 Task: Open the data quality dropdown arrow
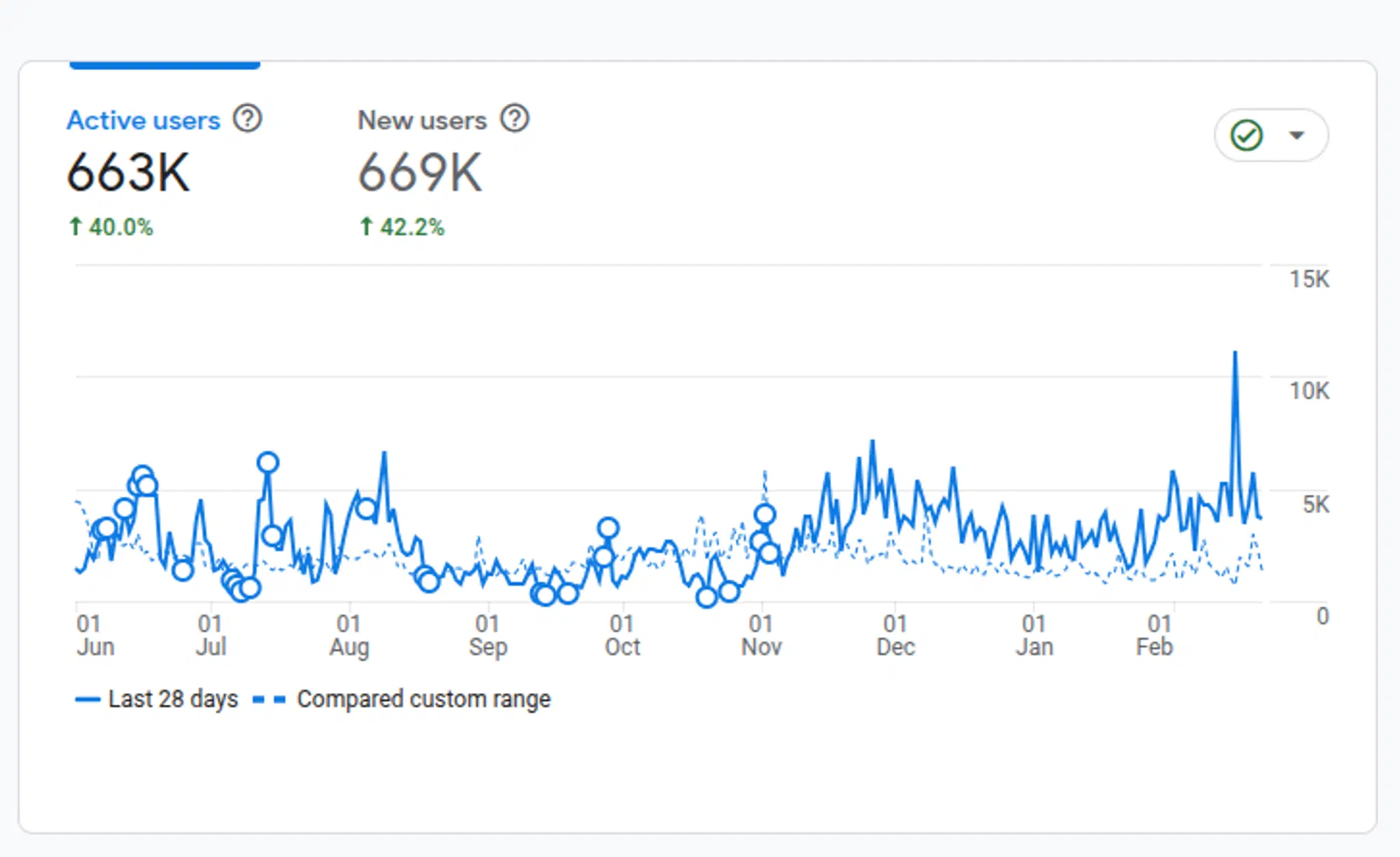point(1295,135)
